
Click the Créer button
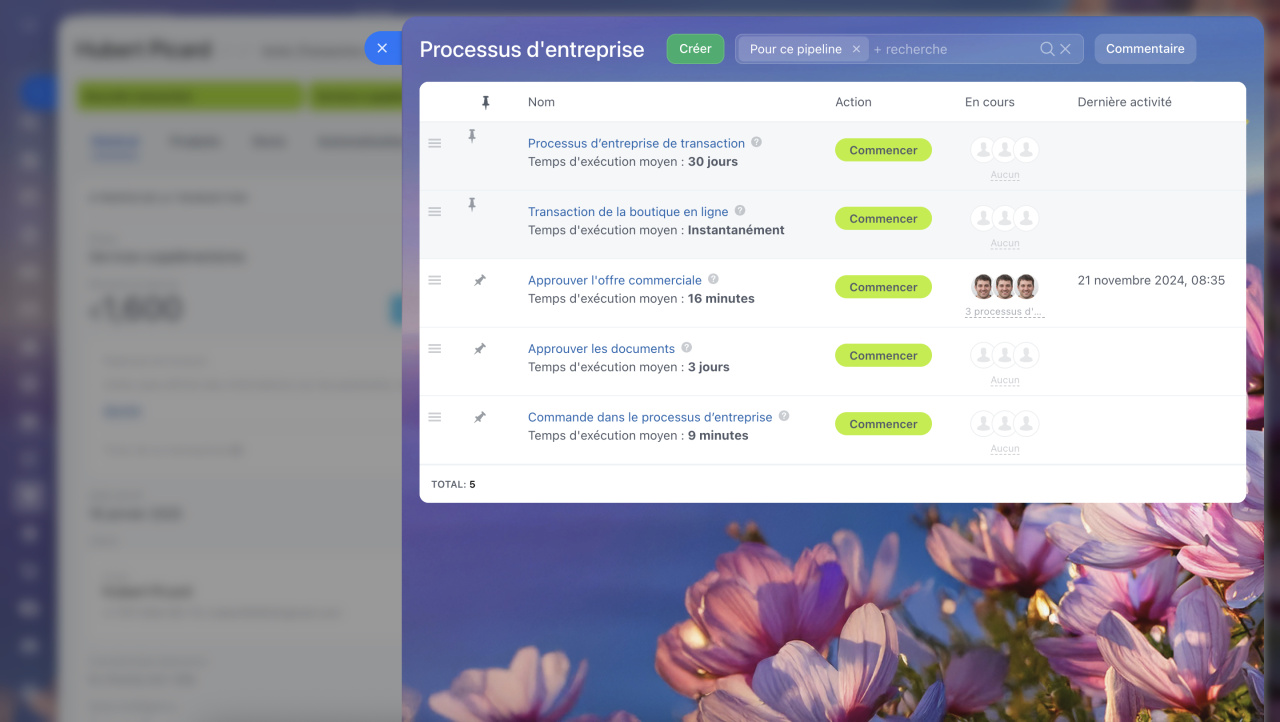695,49
